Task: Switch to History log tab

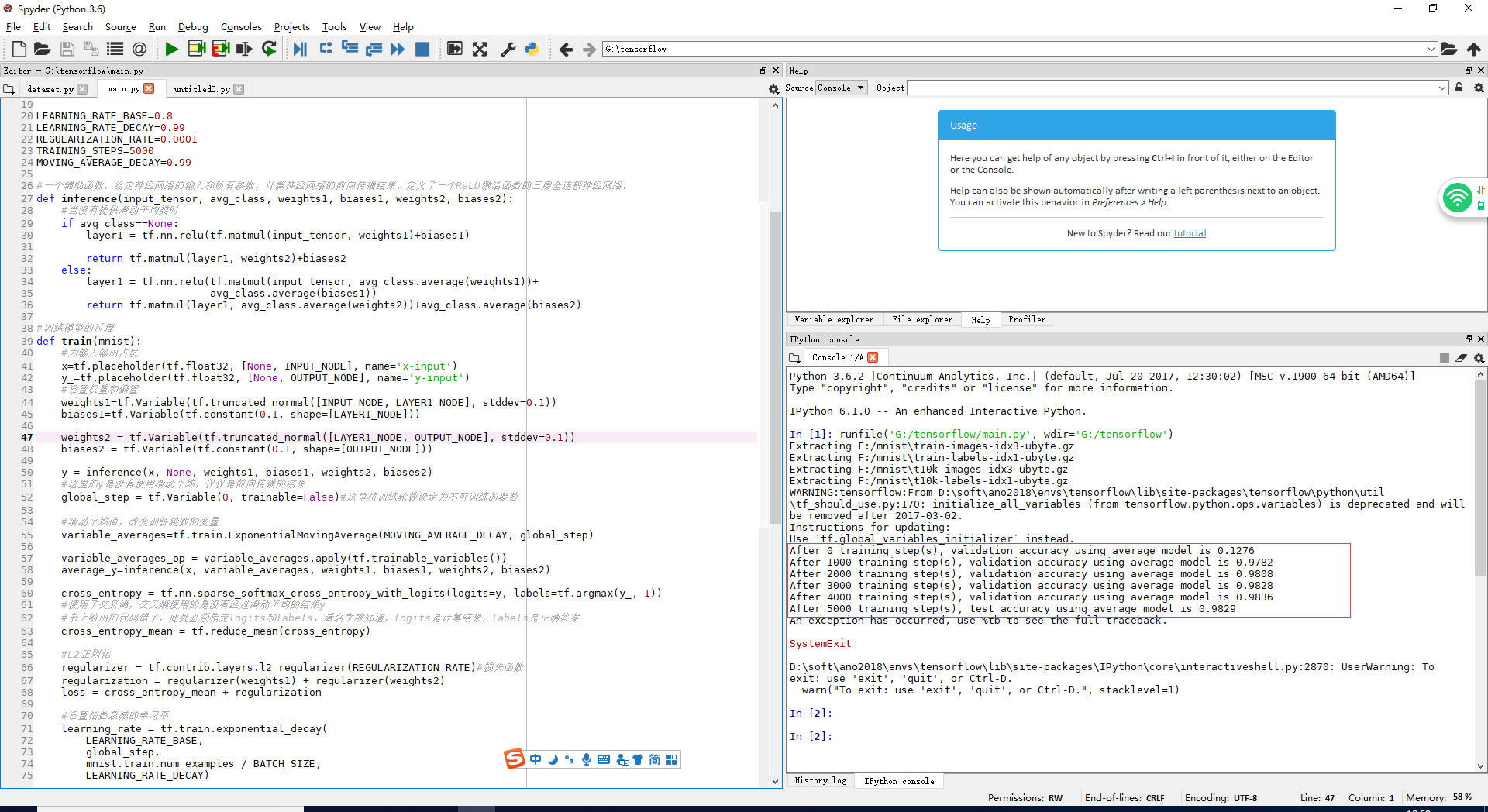Action: 821,780
